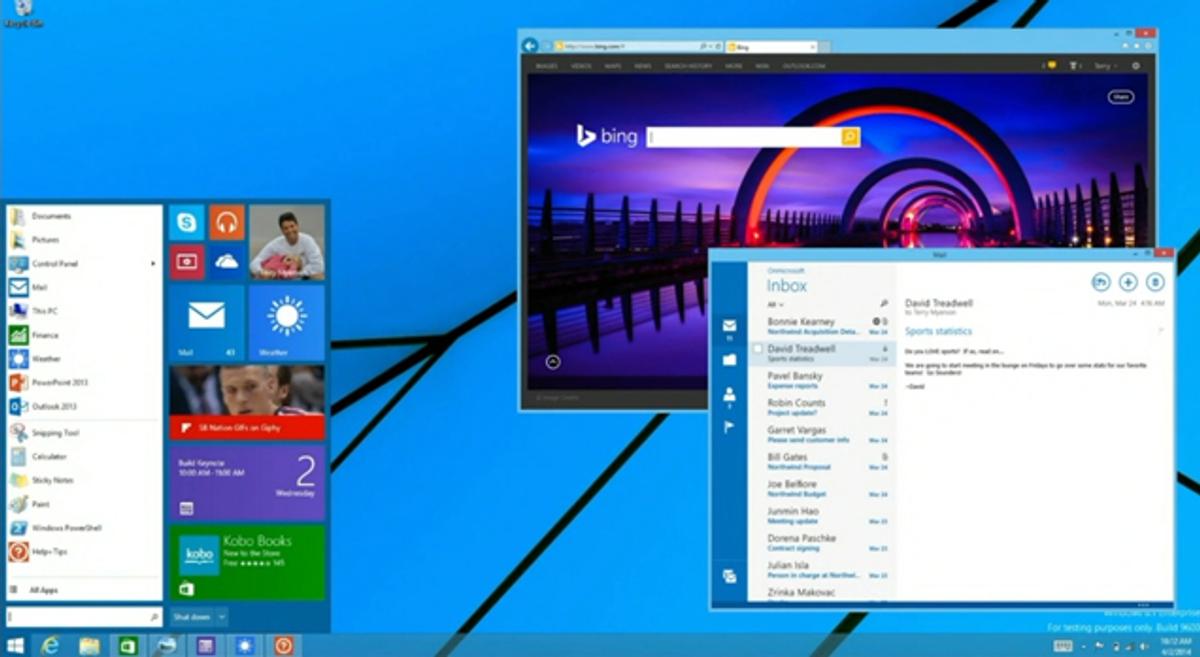Tick the checkbox beside David Treadwell's email
This screenshot has height=657, width=1200.
757,349
